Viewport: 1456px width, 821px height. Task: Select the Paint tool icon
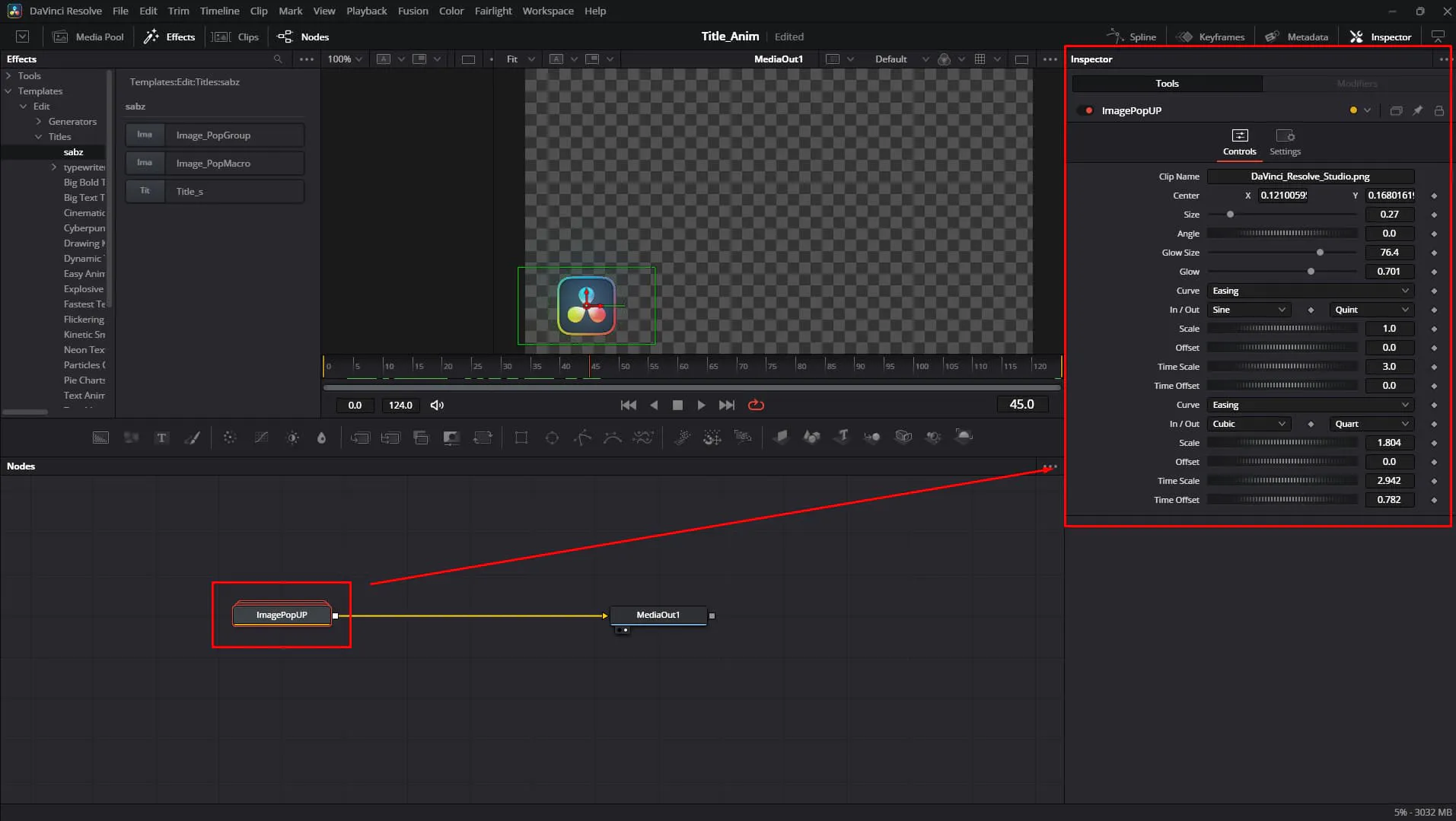point(192,438)
